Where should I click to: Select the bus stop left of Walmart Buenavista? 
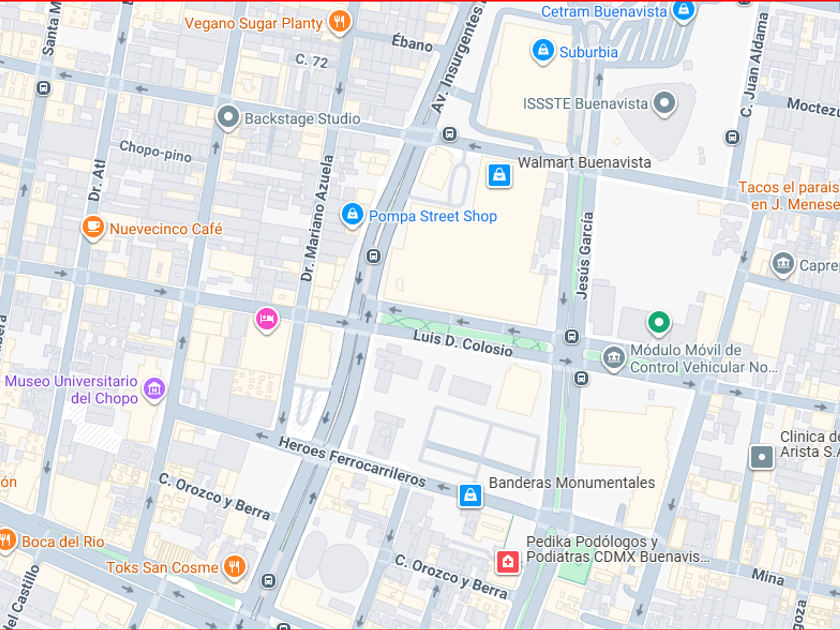(450, 134)
